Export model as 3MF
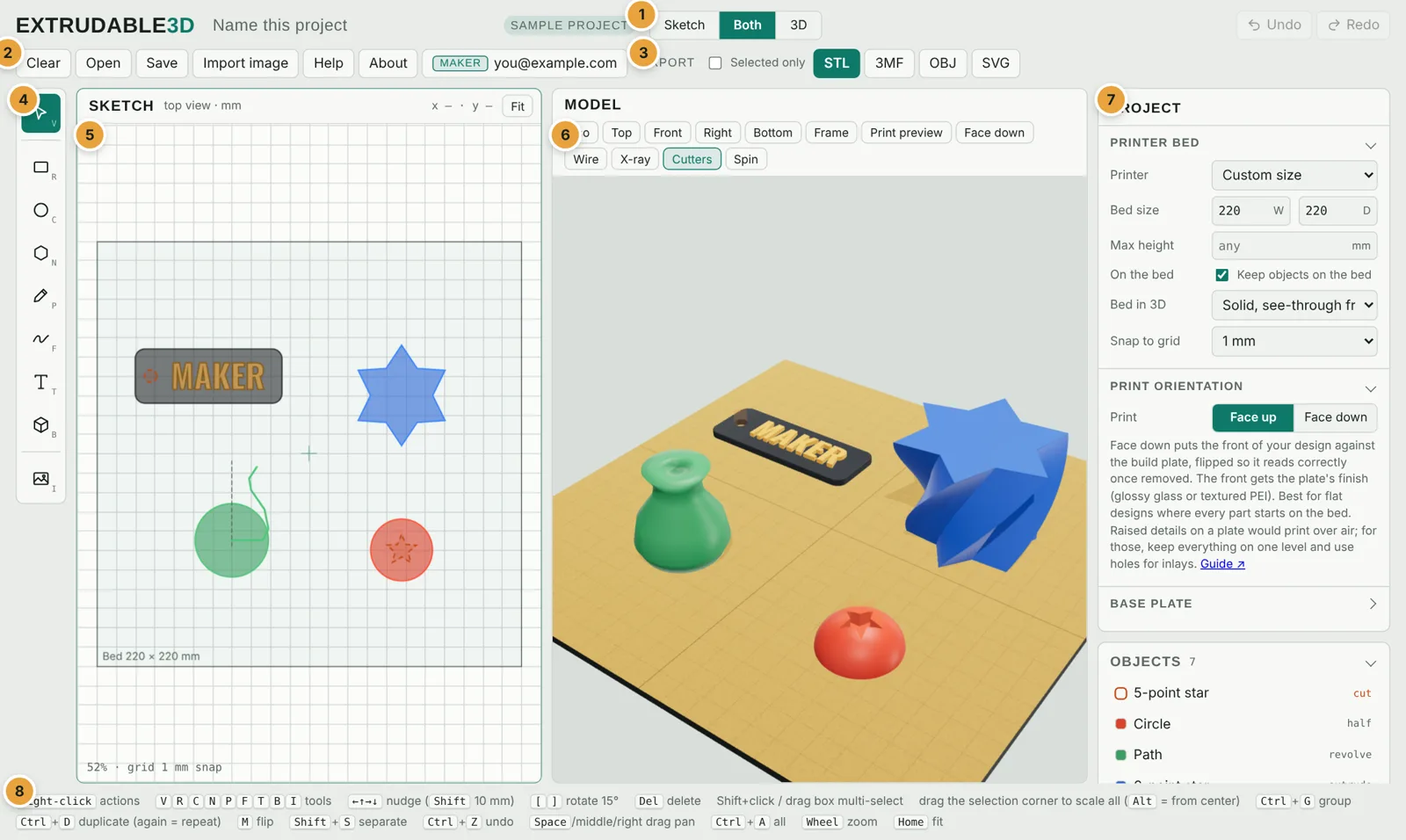The height and width of the screenshot is (840, 1406). (889, 63)
